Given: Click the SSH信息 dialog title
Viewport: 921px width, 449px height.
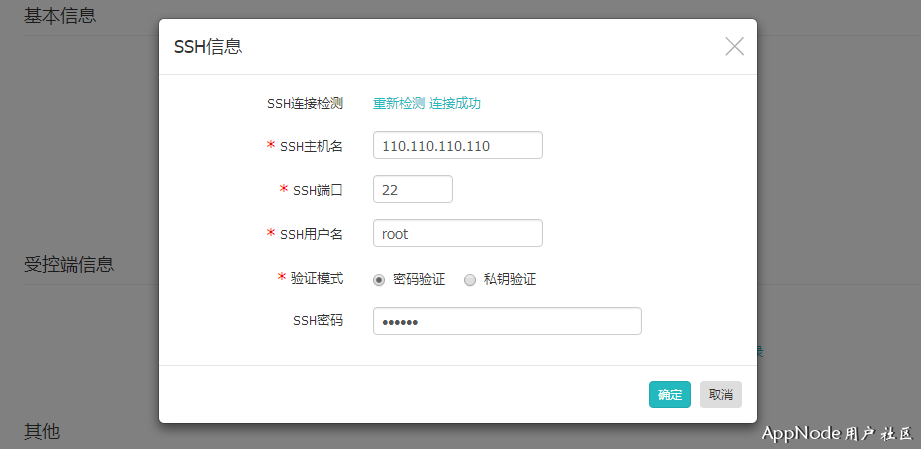Looking at the screenshot, I should tap(208, 47).
